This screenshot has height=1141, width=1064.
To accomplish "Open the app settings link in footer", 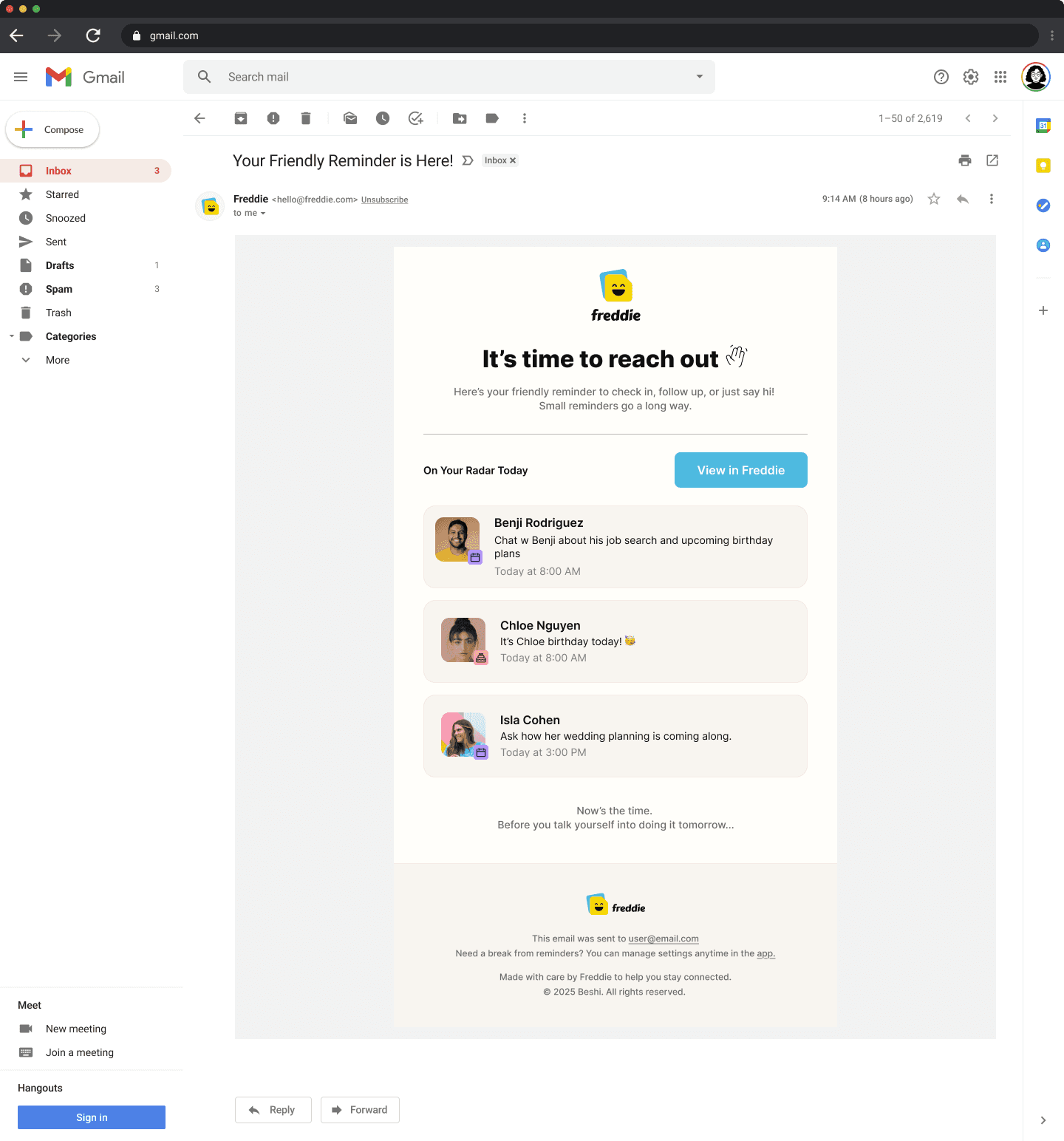I will (x=766, y=953).
